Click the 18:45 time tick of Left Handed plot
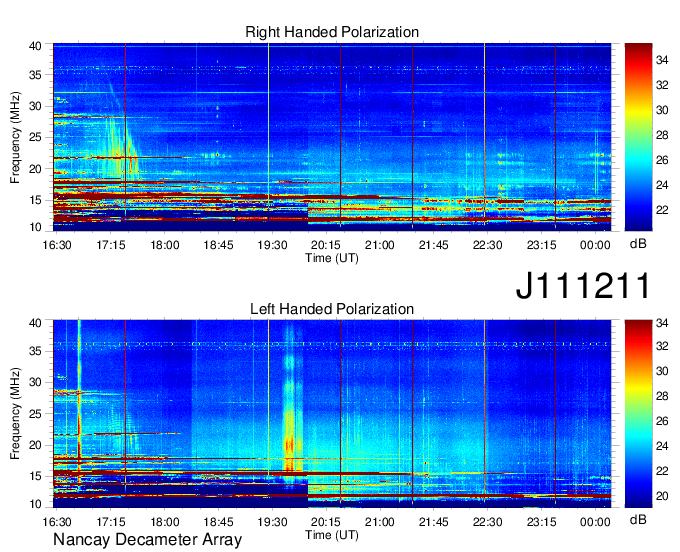Image resolution: width=680 pixels, height=552 pixels. point(219,522)
